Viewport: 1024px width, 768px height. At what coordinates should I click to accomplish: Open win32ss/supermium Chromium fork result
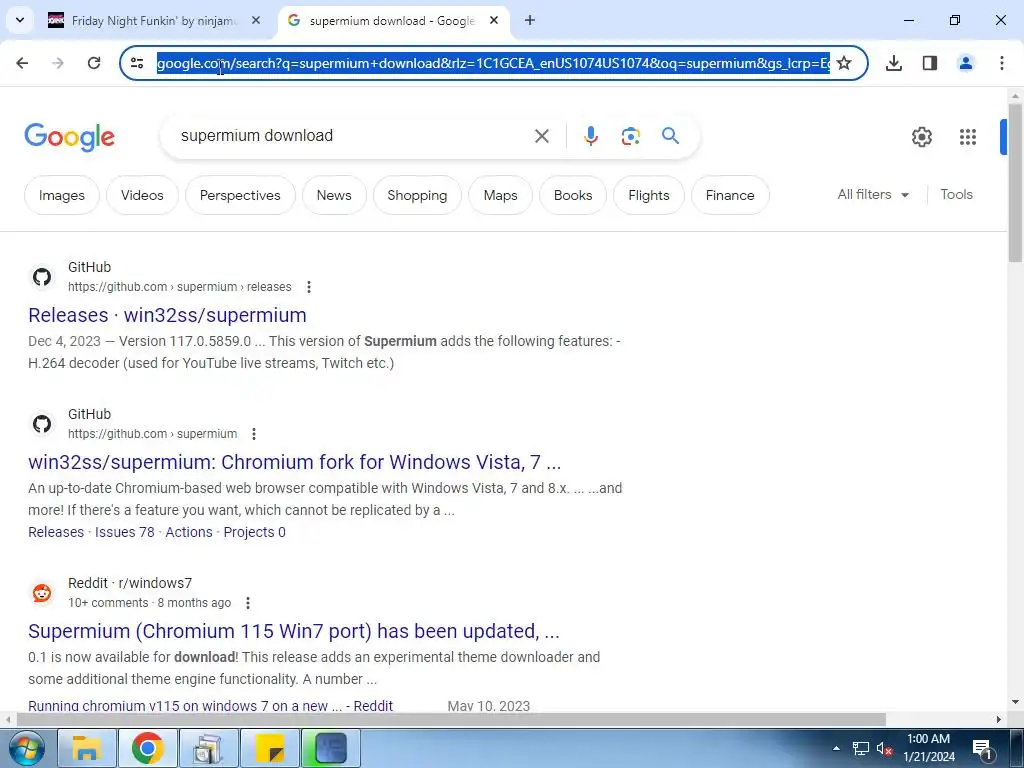pyautogui.click(x=295, y=462)
